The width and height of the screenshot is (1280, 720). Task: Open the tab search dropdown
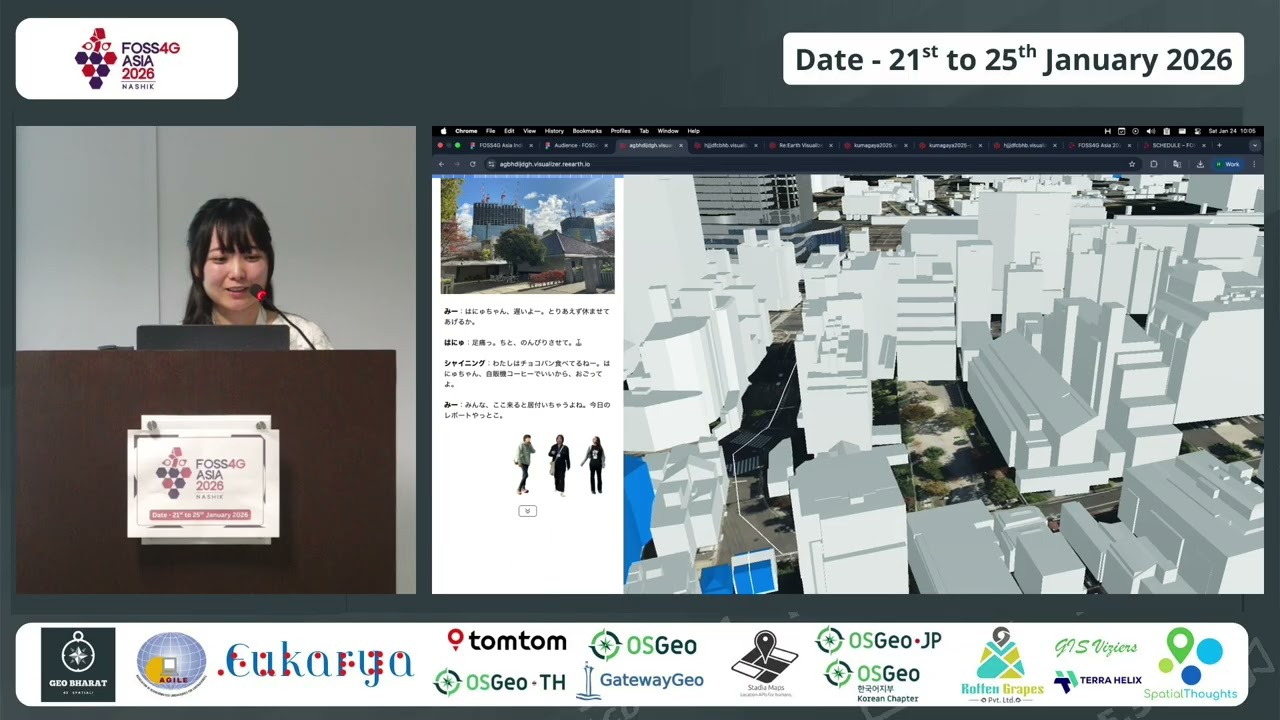[1255, 145]
